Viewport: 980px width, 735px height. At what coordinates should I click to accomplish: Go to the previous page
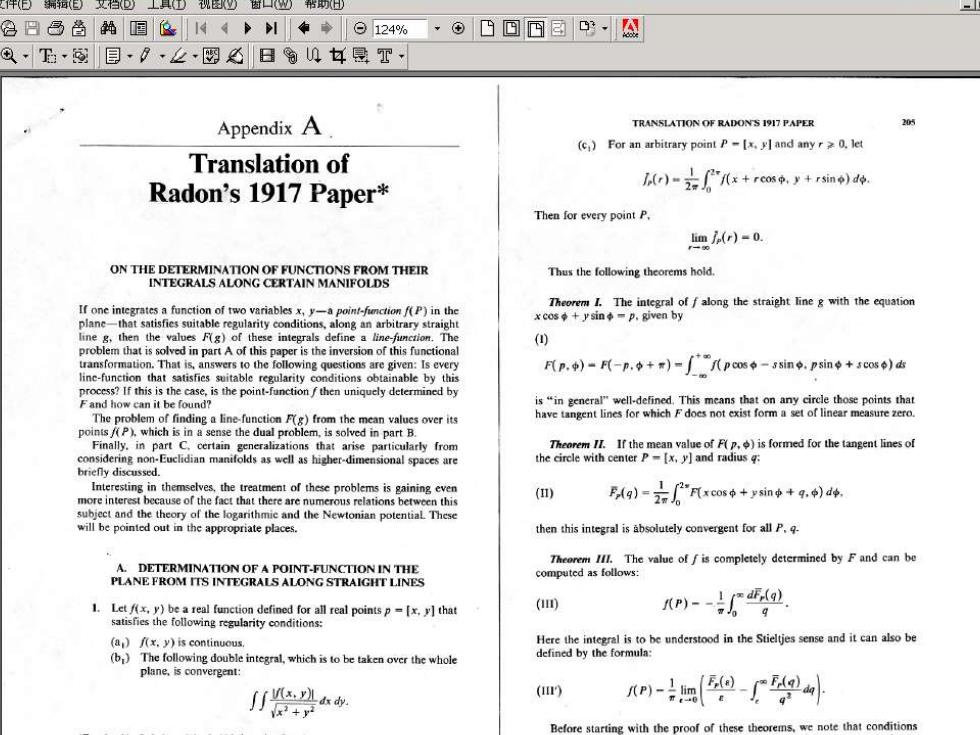click(224, 28)
